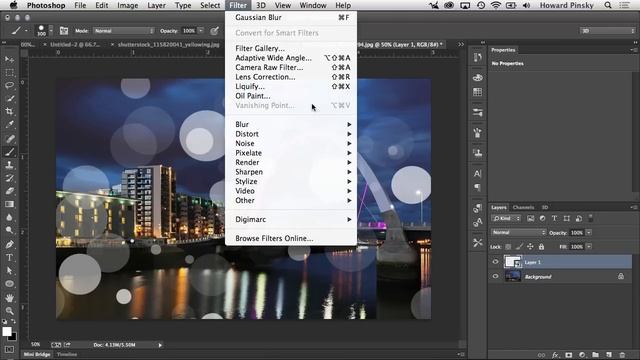This screenshot has height=360, width=640.
Task: Switch to Untitled-2 document tab
Action: tap(75, 44)
